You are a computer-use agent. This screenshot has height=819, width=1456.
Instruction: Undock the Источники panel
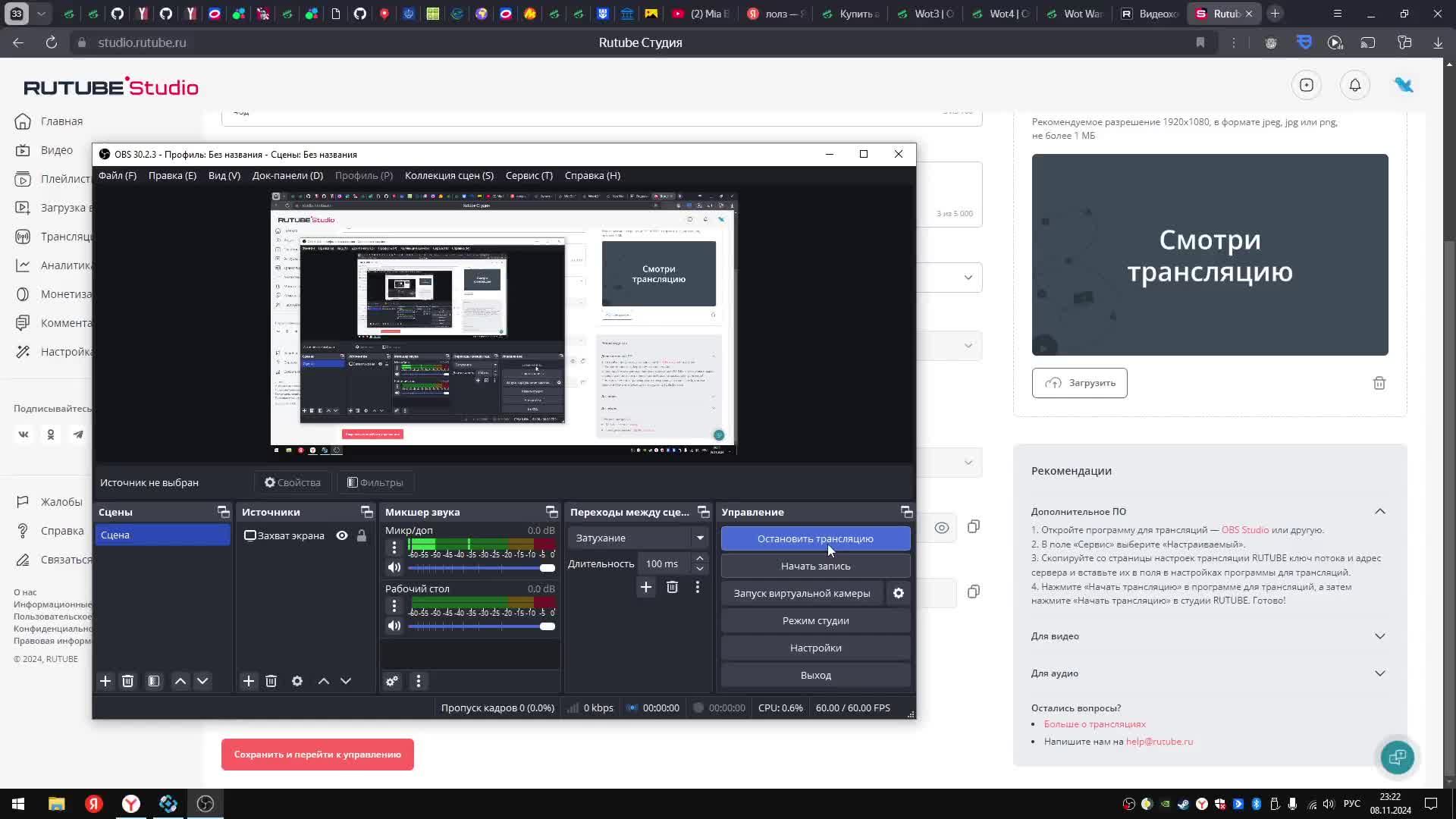click(x=366, y=512)
